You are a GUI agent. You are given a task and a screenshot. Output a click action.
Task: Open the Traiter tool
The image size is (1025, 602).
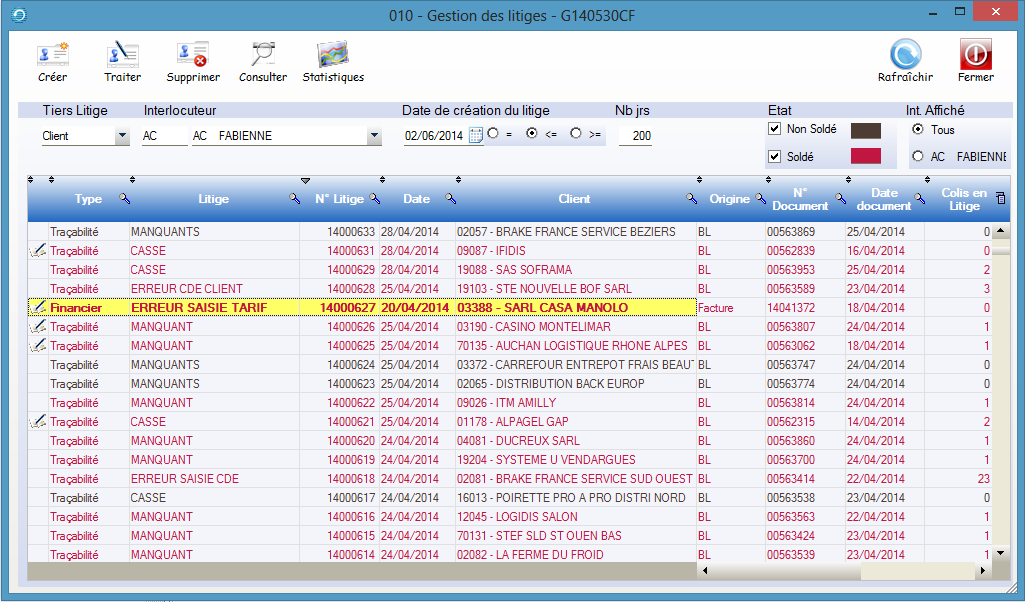122,55
